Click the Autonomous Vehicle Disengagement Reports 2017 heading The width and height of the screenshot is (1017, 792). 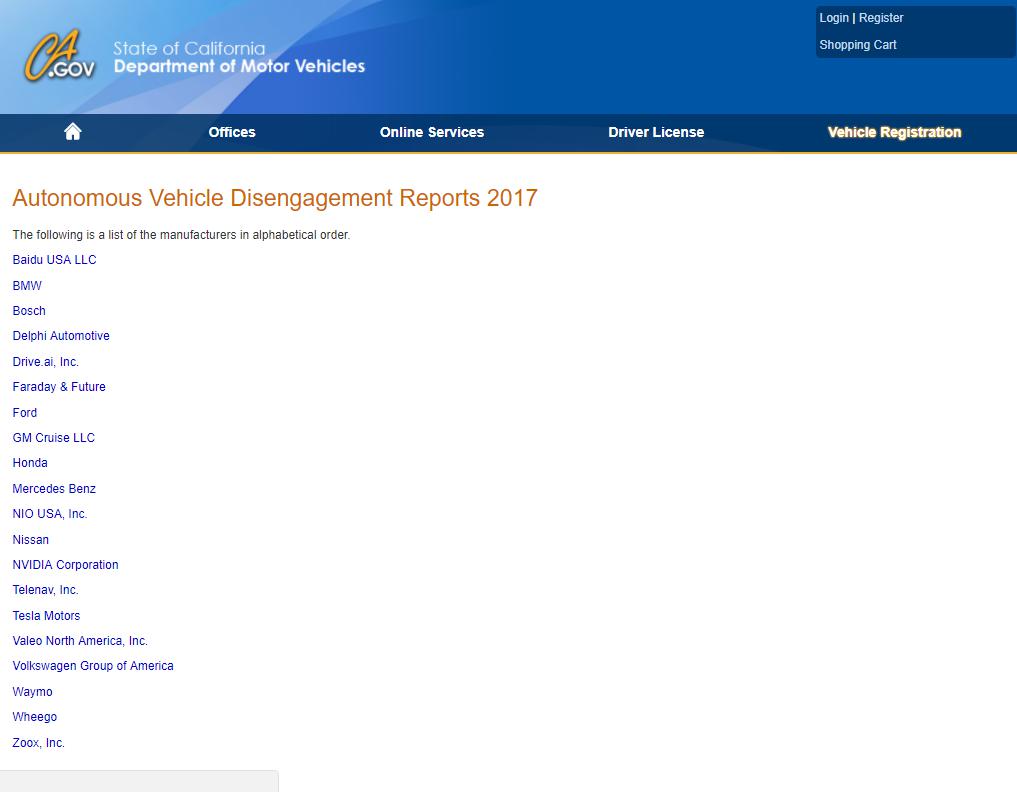click(x=275, y=198)
